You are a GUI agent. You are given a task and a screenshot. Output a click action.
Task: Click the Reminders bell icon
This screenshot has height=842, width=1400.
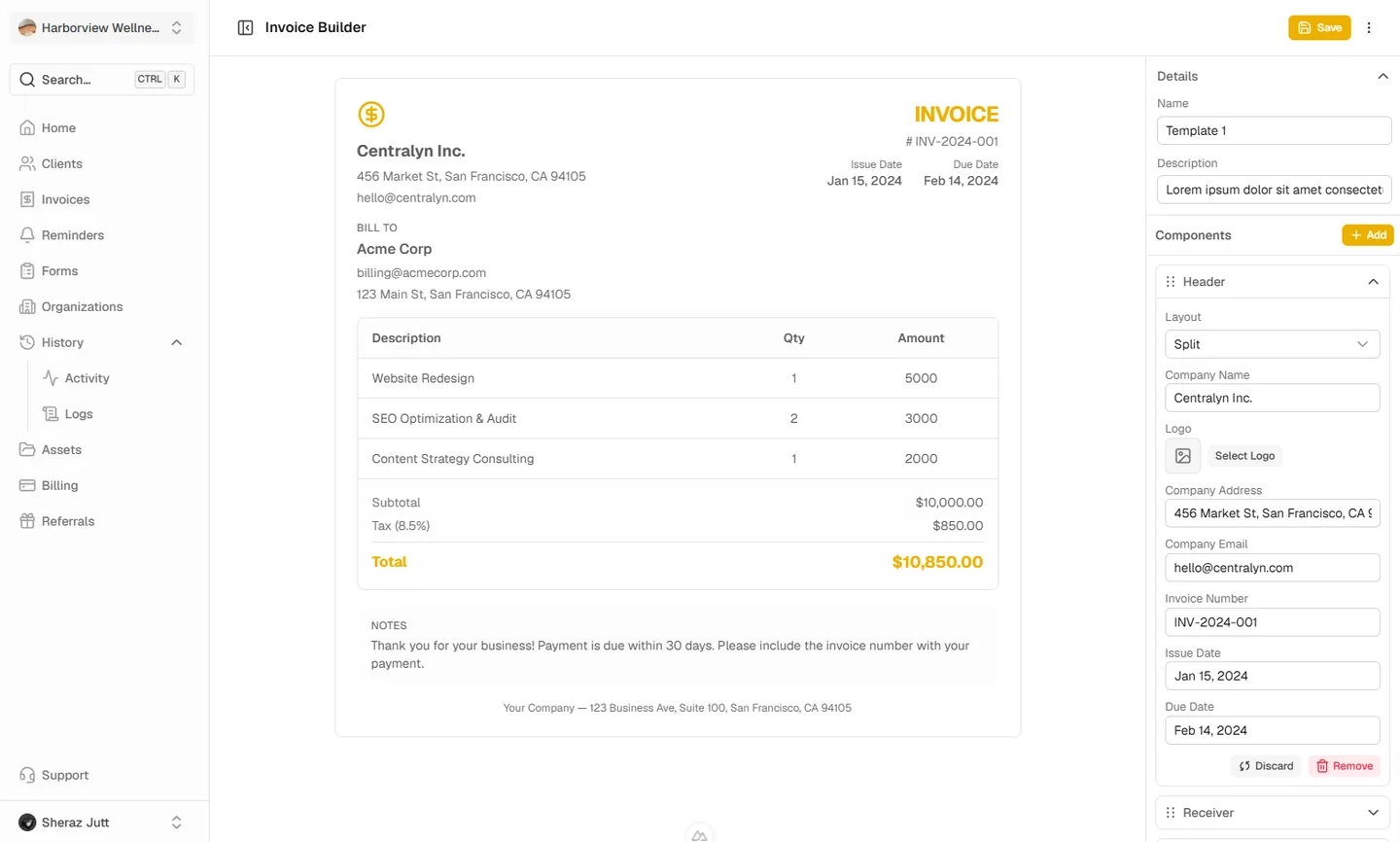(x=27, y=235)
